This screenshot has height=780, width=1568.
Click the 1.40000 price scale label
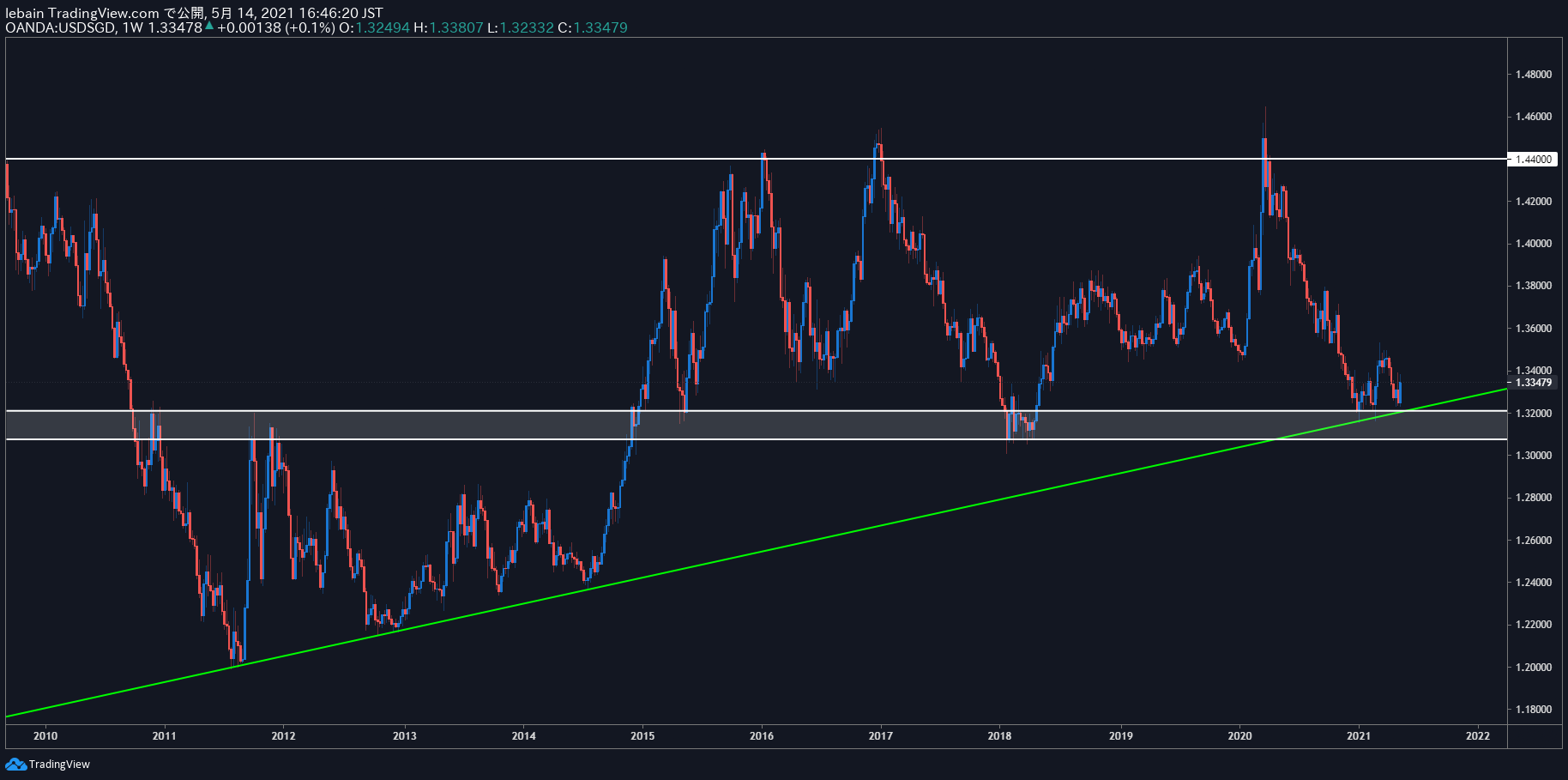tap(1534, 244)
